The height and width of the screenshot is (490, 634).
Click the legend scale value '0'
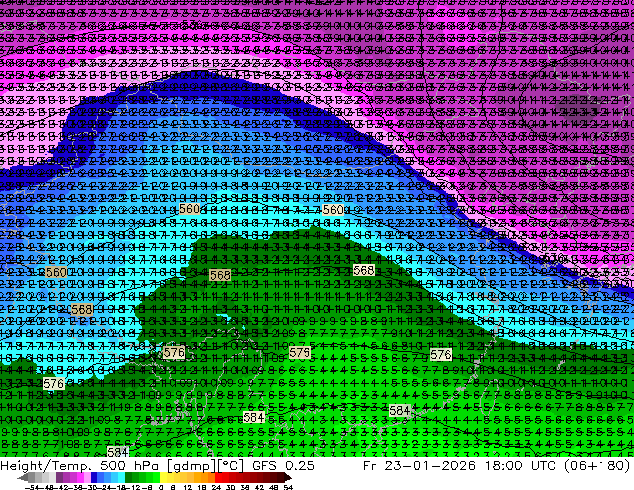pyautogui.click(x=161, y=487)
